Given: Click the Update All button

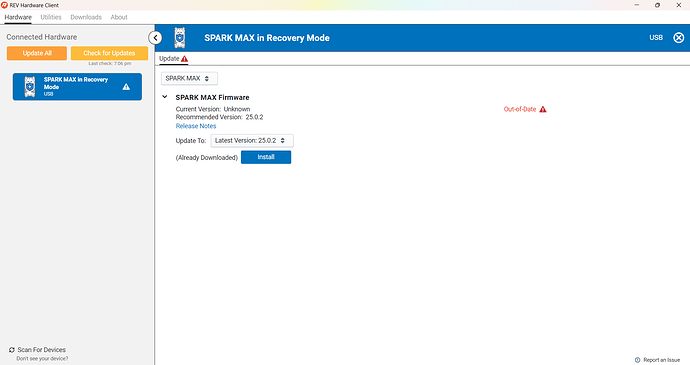Looking at the screenshot, I should coord(37,53).
